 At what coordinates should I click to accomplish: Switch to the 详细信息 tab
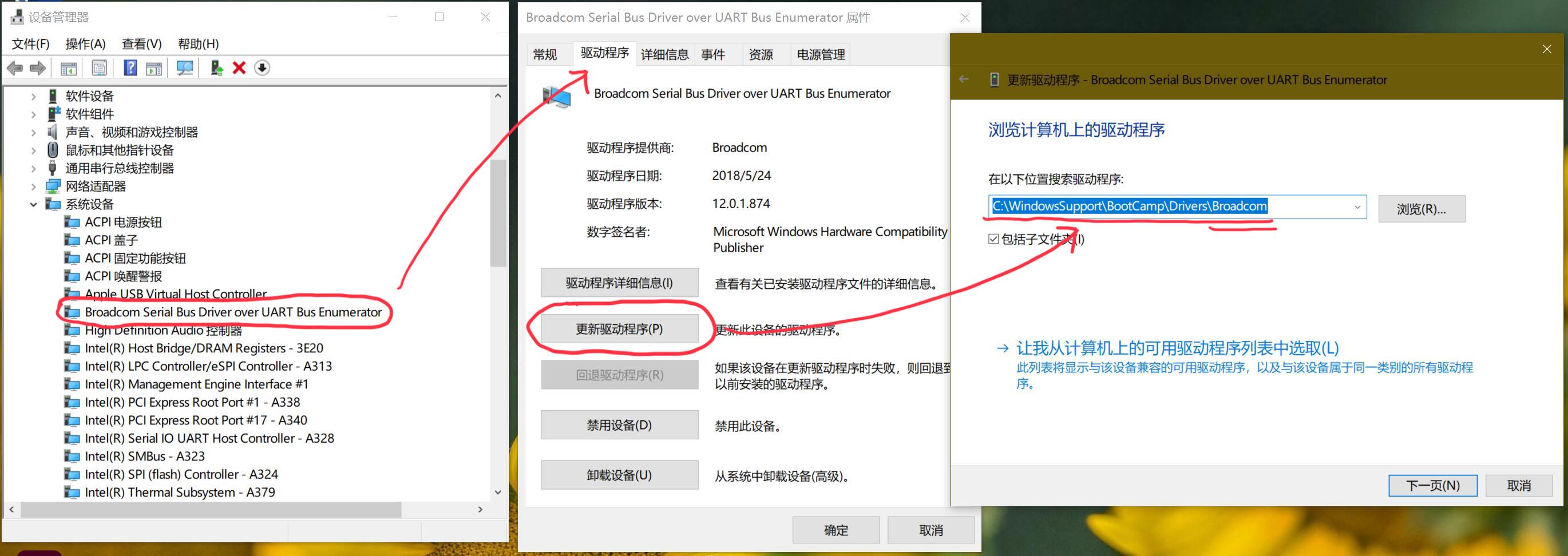(664, 55)
